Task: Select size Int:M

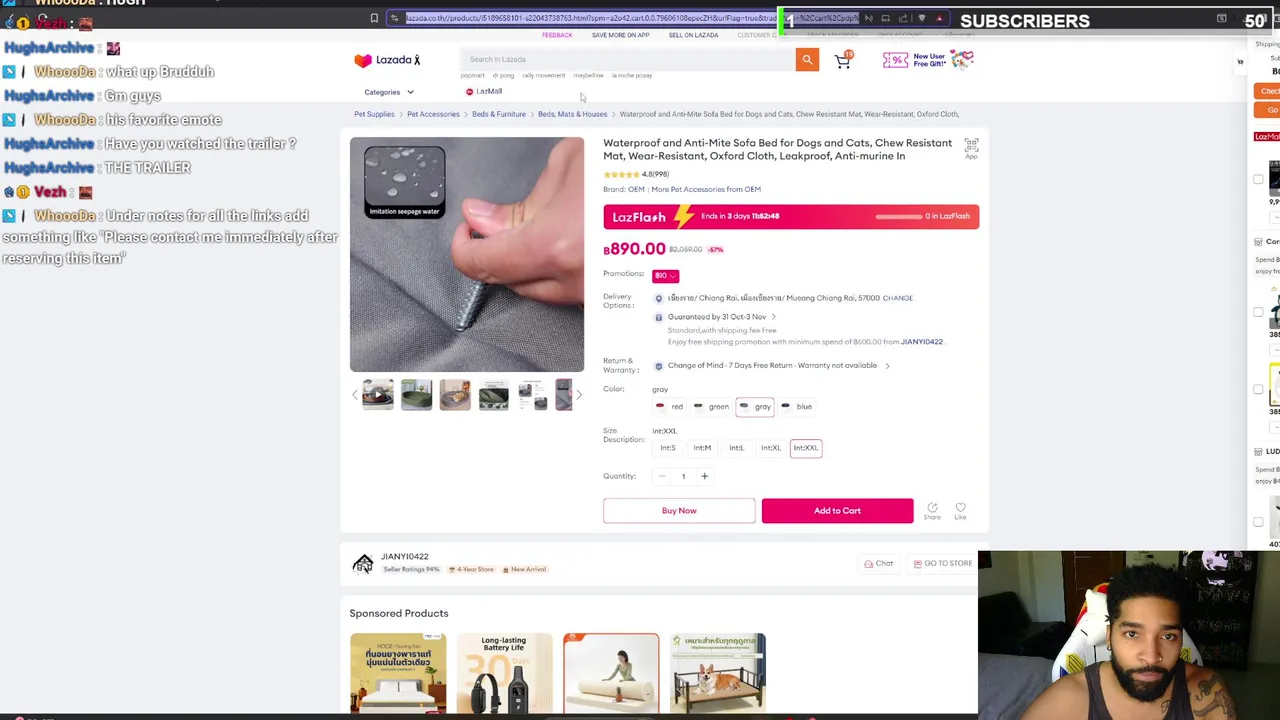Action: [702, 448]
